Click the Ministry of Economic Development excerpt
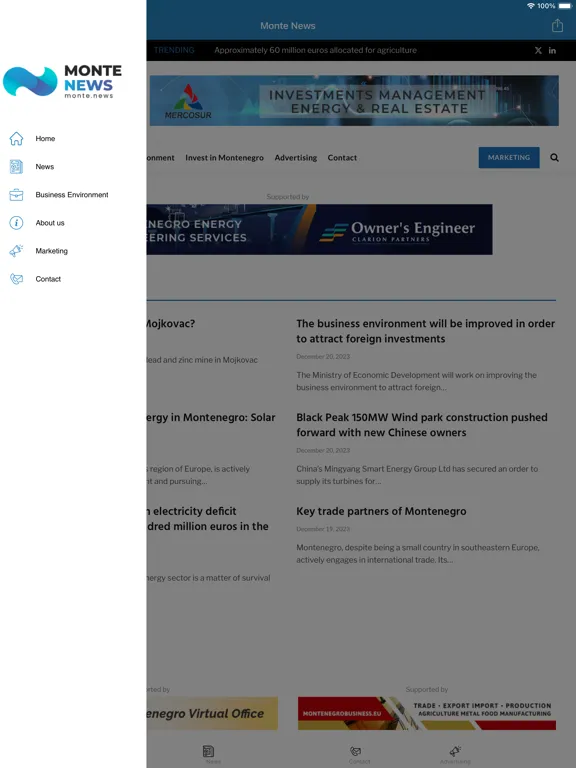The height and width of the screenshot is (768, 576). coord(416,381)
